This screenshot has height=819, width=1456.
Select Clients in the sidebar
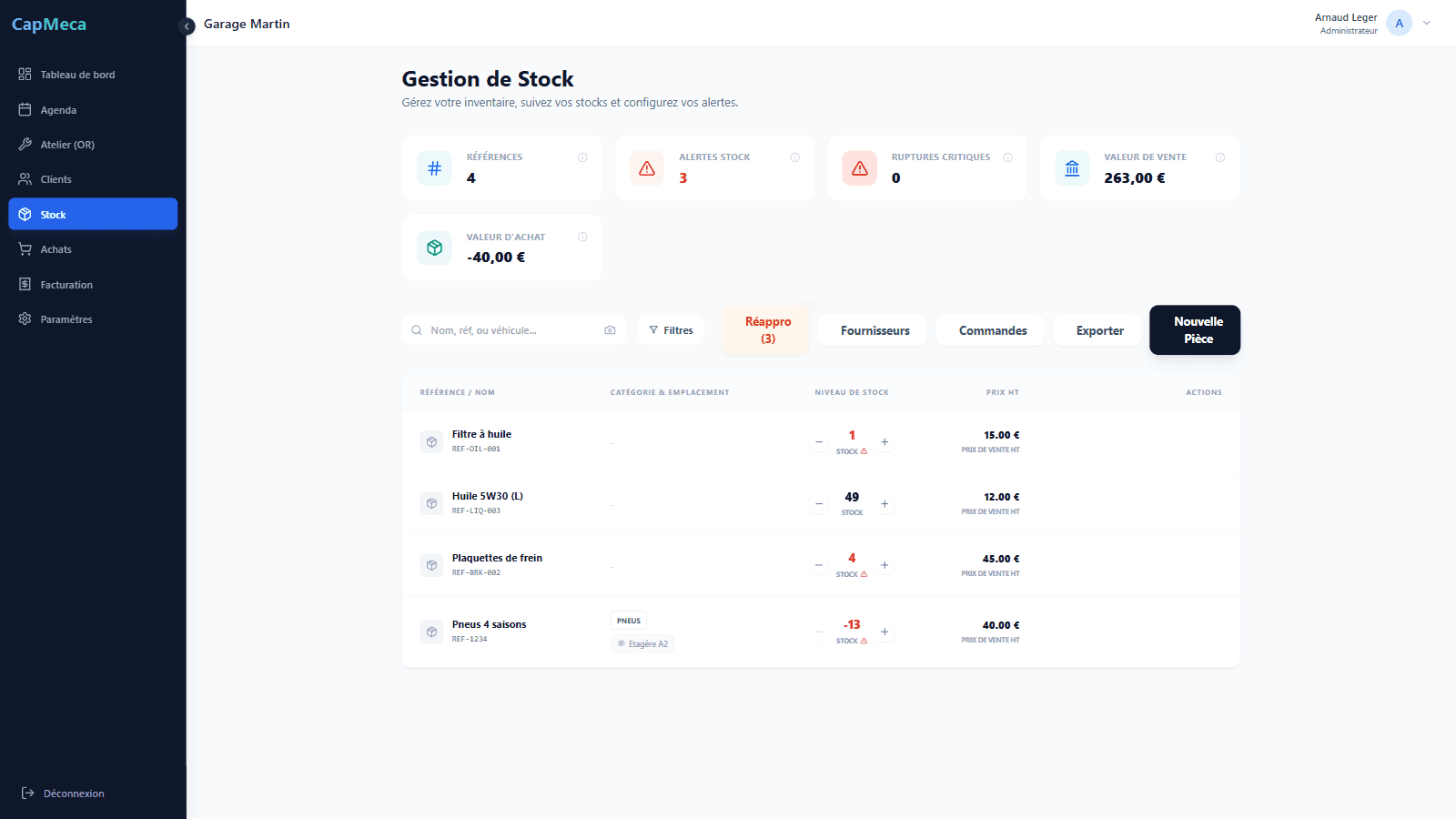[57, 178]
